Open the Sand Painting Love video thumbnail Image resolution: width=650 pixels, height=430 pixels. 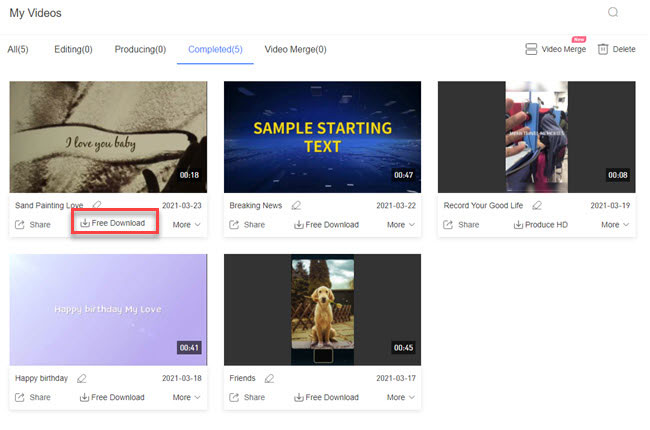pyautogui.click(x=108, y=137)
